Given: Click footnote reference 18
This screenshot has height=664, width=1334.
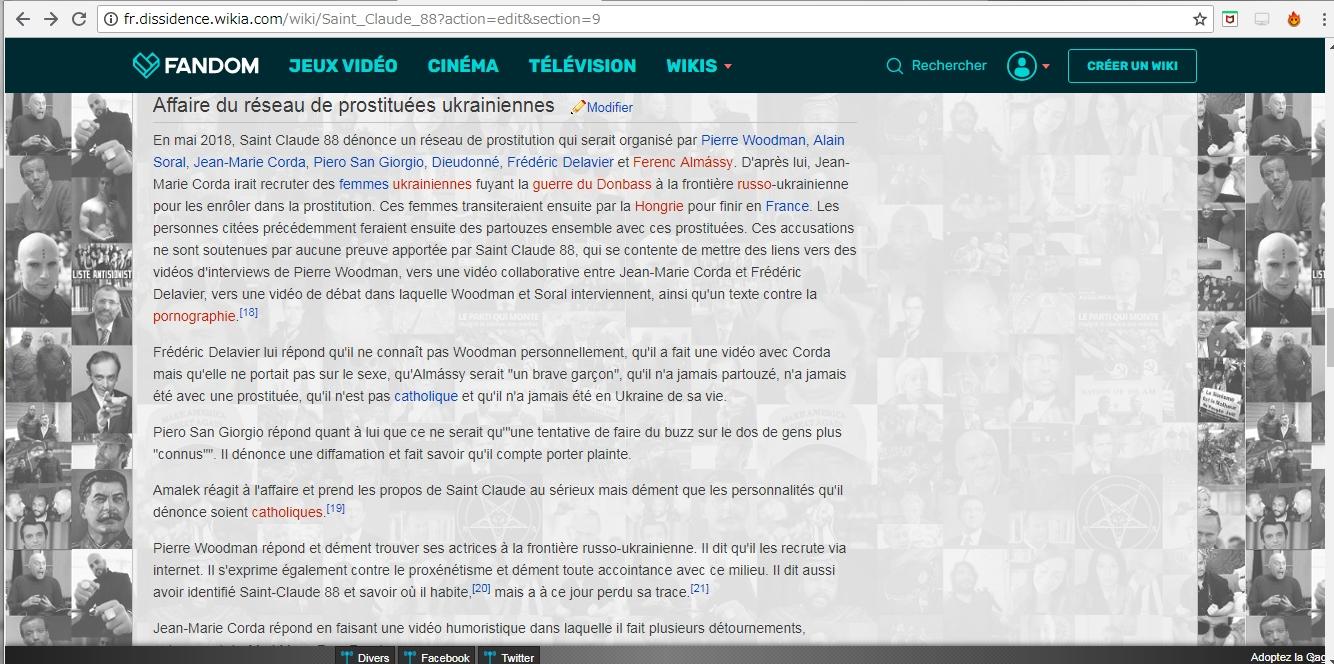Looking at the screenshot, I should [x=248, y=313].
